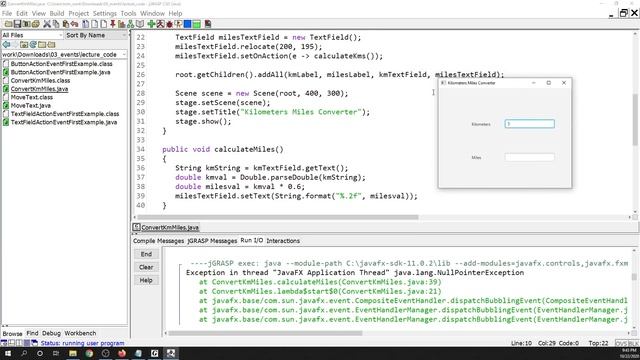
Task: Switch to the Debug tab in the sidebar
Action: pyautogui.click(x=51, y=333)
